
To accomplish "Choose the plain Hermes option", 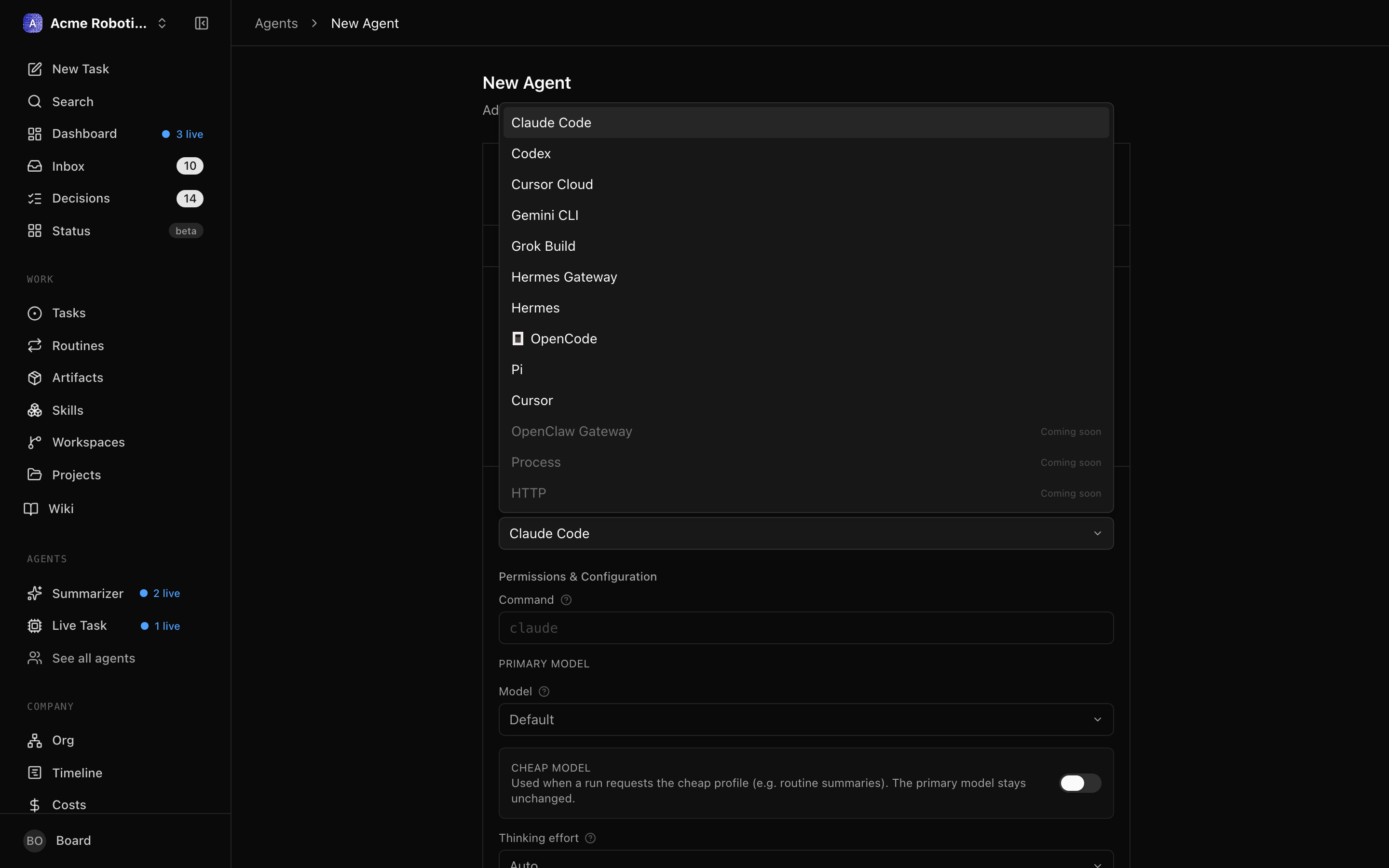I will coord(806,308).
